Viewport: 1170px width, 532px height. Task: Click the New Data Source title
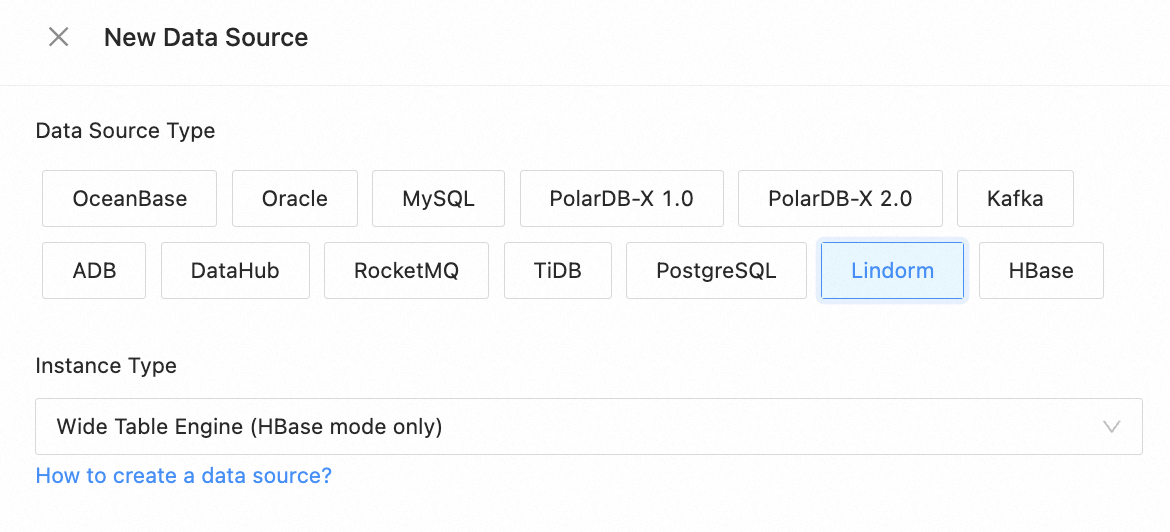pyautogui.click(x=206, y=38)
